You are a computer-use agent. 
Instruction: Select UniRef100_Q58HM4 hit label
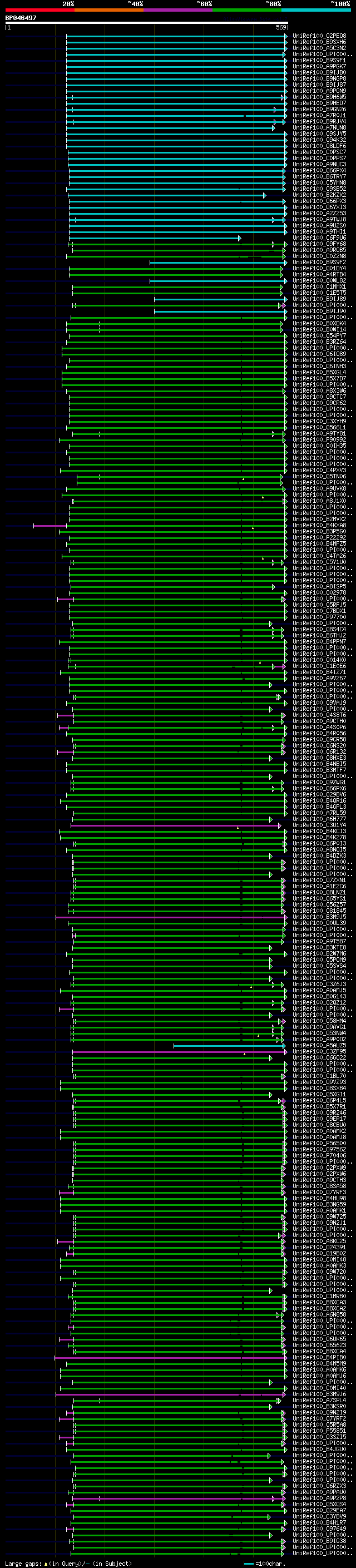point(319,1021)
